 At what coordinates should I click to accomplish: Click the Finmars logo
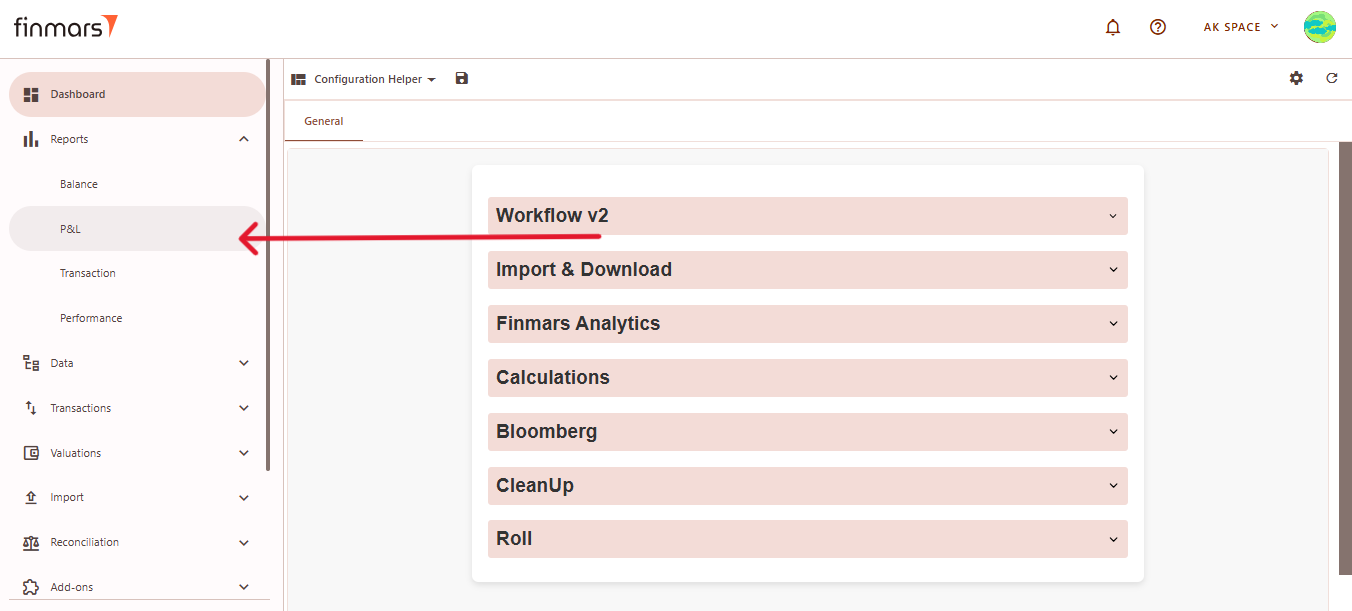[x=66, y=27]
